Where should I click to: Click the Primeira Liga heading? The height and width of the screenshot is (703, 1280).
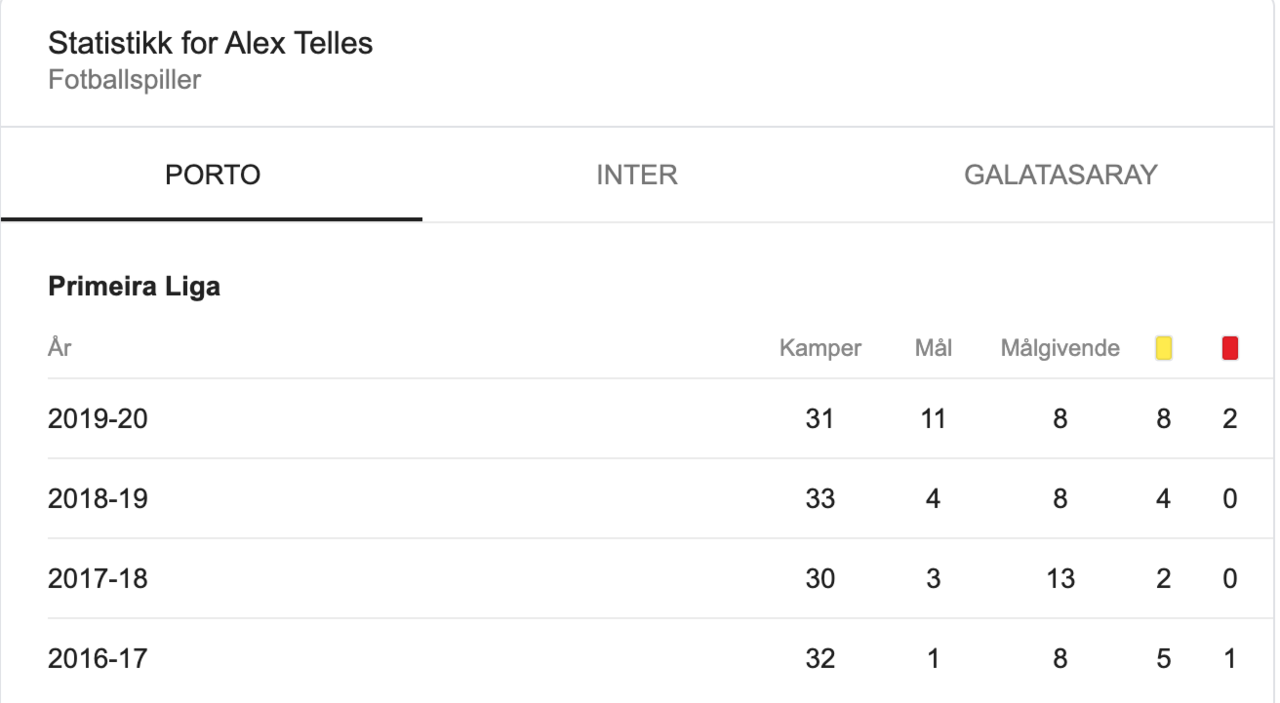click(x=134, y=287)
